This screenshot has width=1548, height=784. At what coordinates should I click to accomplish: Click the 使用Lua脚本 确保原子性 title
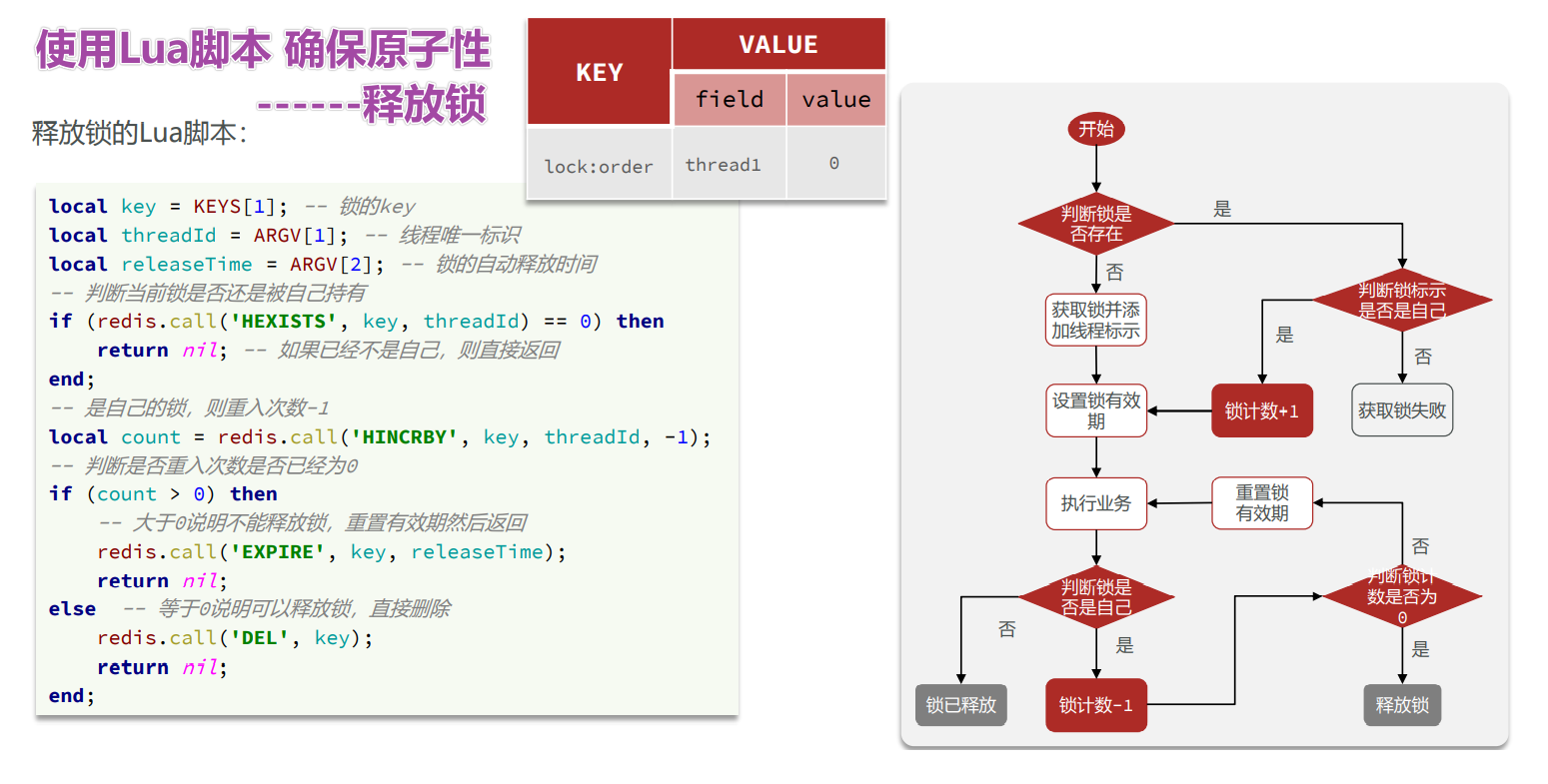pyautogui.click(x=264, y=49)
